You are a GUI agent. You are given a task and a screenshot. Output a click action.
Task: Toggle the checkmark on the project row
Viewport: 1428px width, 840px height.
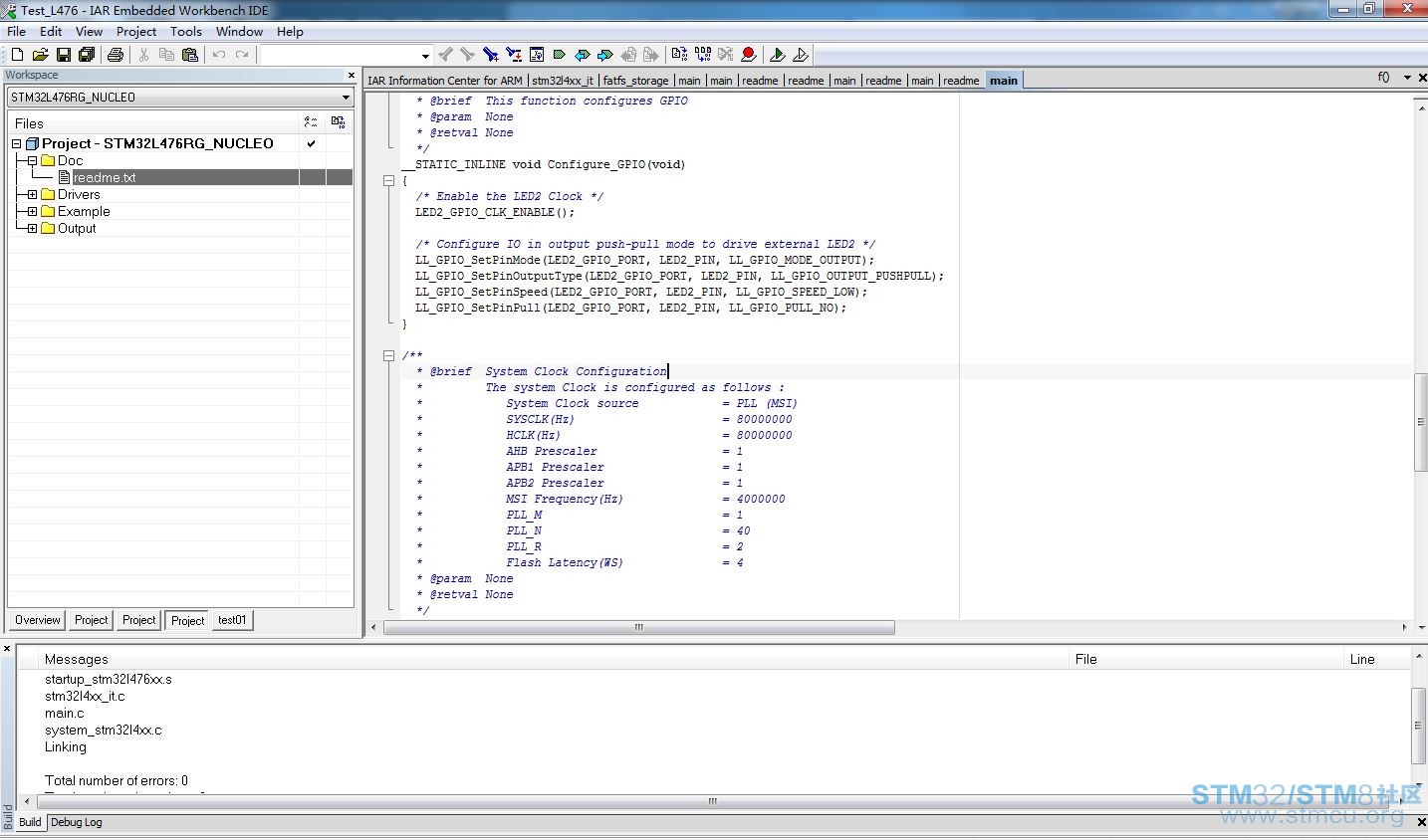[312, 143]
